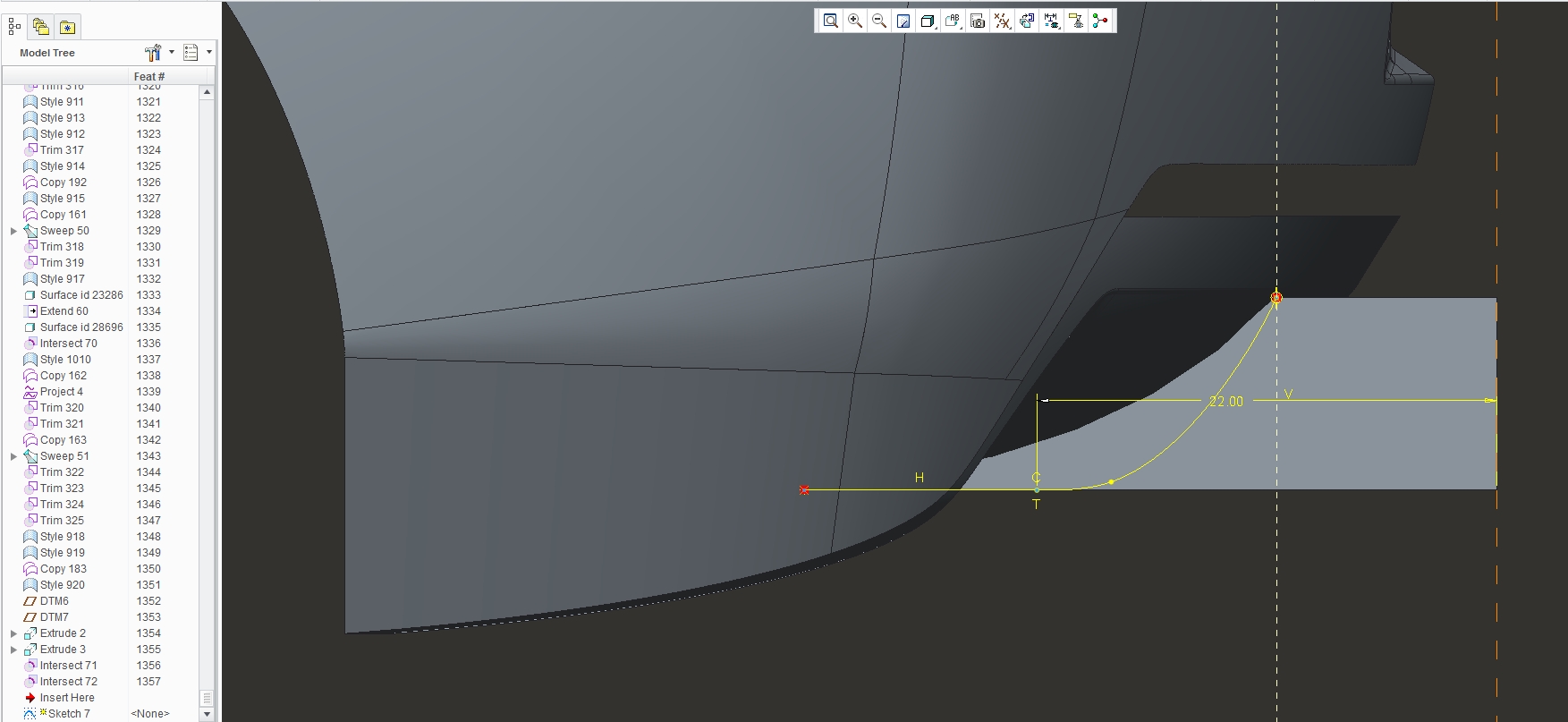This screenshot has width=1568, height=722.
Task: Click the Model Tree scroll up arrow
Action: coord(207,92)
